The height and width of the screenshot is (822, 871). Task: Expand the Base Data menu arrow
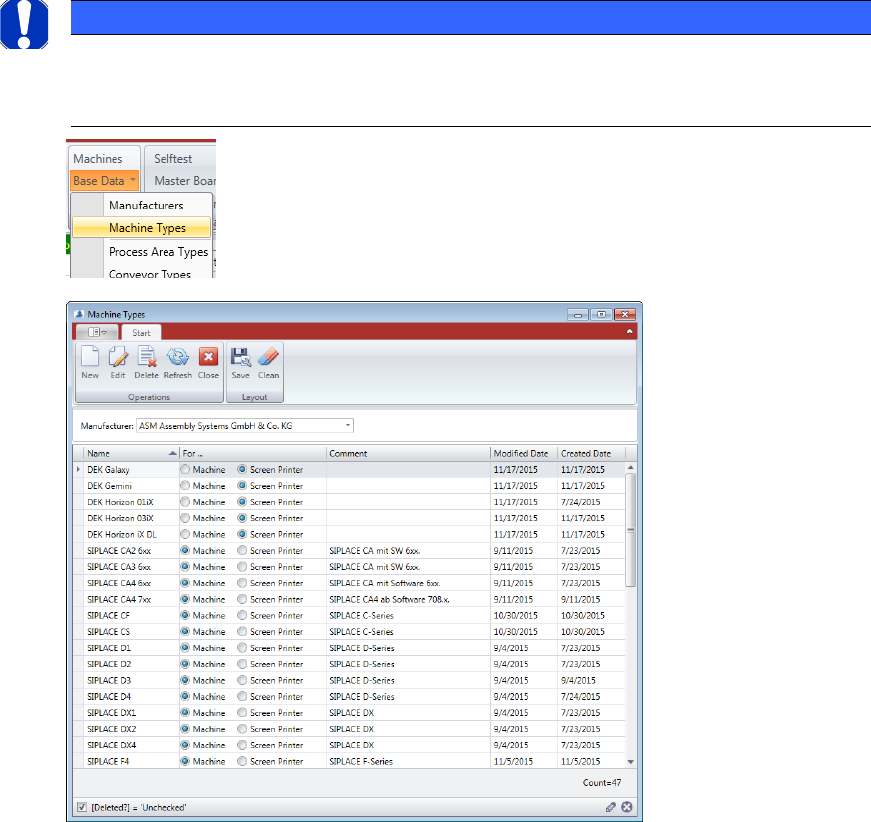[133, 180]
